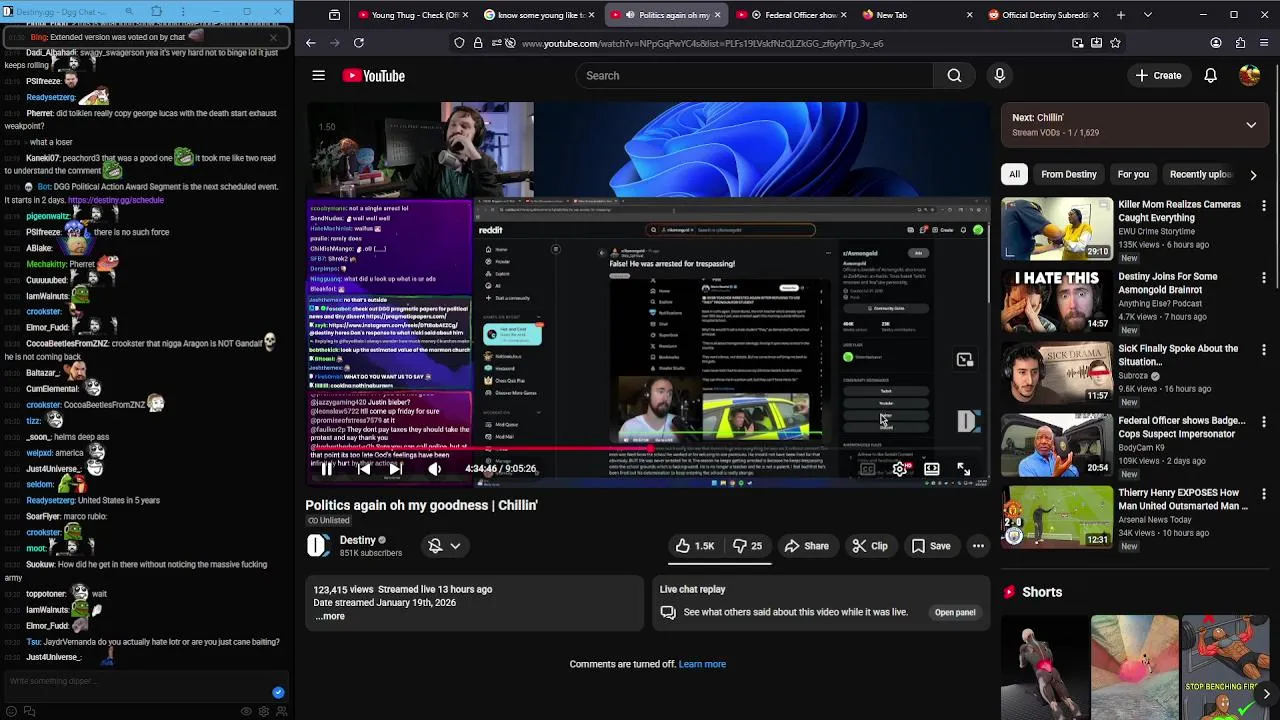Open Killer Mom Realizes Cameras video thumbnail
1280x720 pixels.
pos(1057,228)
